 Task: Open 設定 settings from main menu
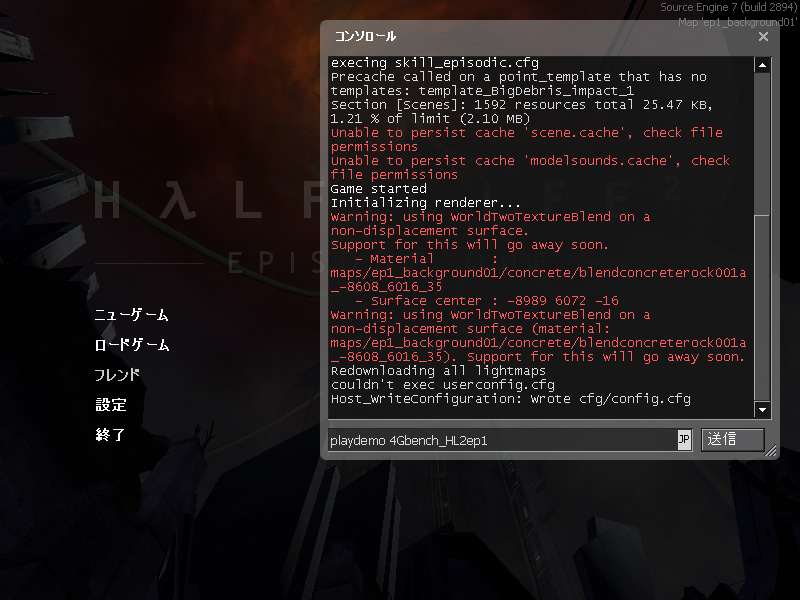click(111, 405)
